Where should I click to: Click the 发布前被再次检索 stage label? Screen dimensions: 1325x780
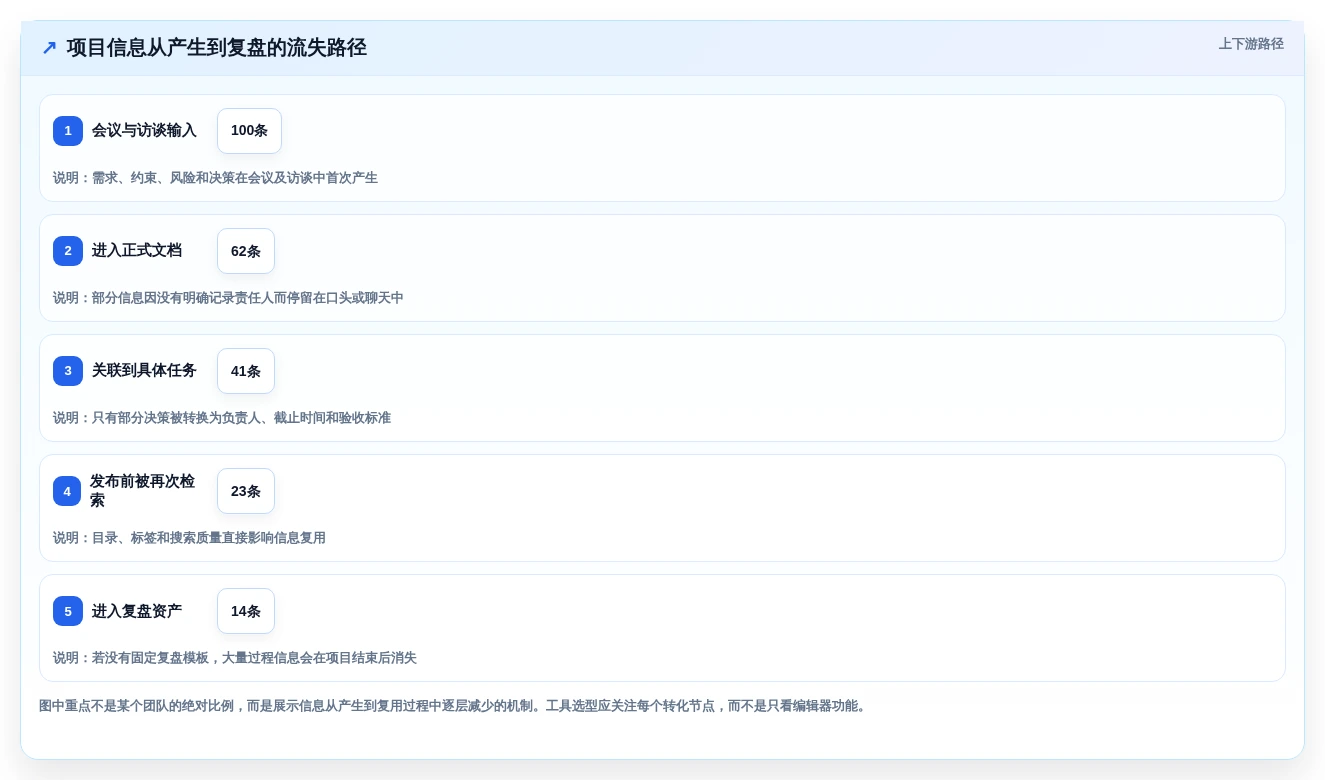click(x=143, y=491)
